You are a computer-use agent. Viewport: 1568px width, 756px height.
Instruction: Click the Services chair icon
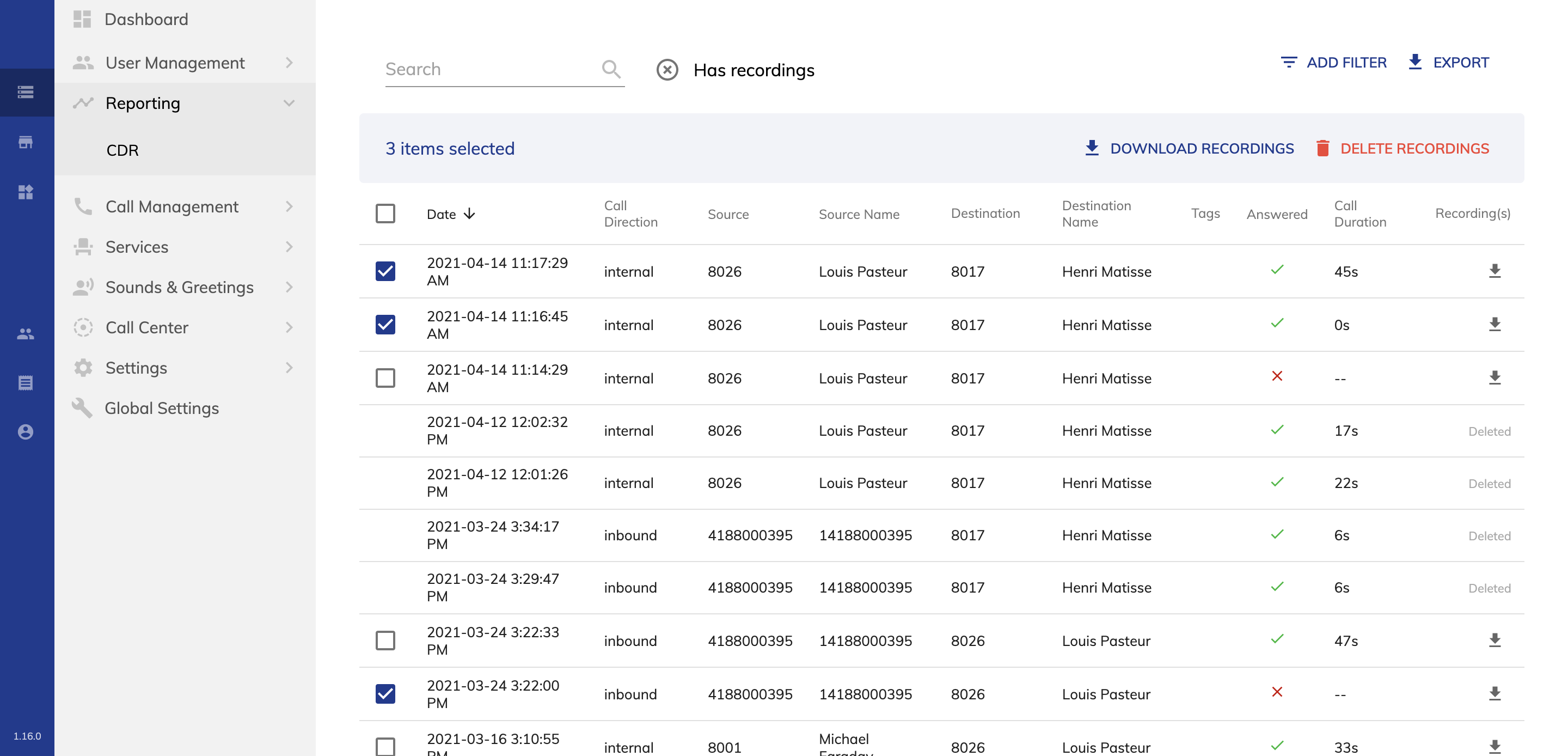tap(83, 247)
